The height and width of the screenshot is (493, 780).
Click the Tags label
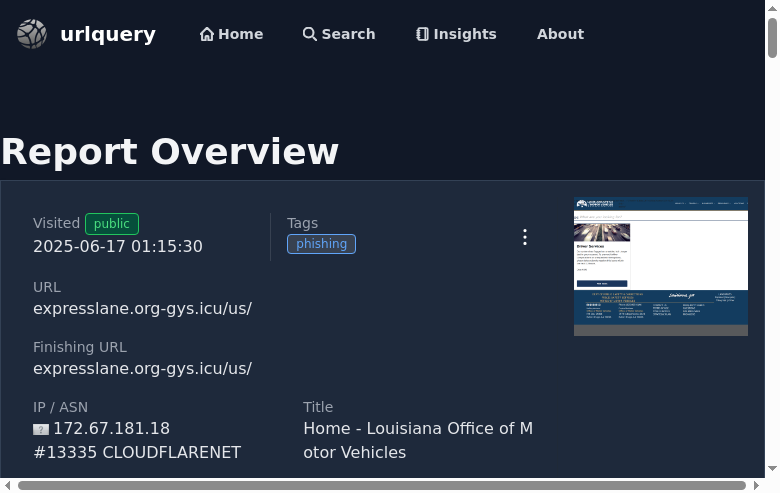302,223
